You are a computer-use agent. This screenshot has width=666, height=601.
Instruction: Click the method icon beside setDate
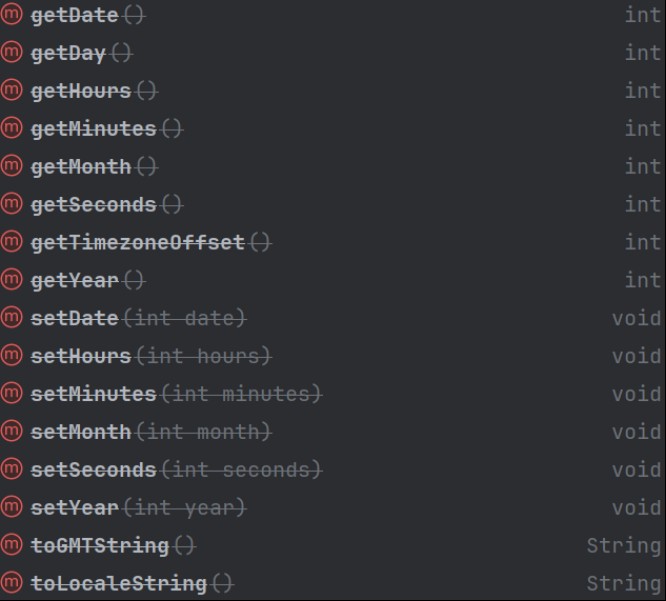(12, 318)
